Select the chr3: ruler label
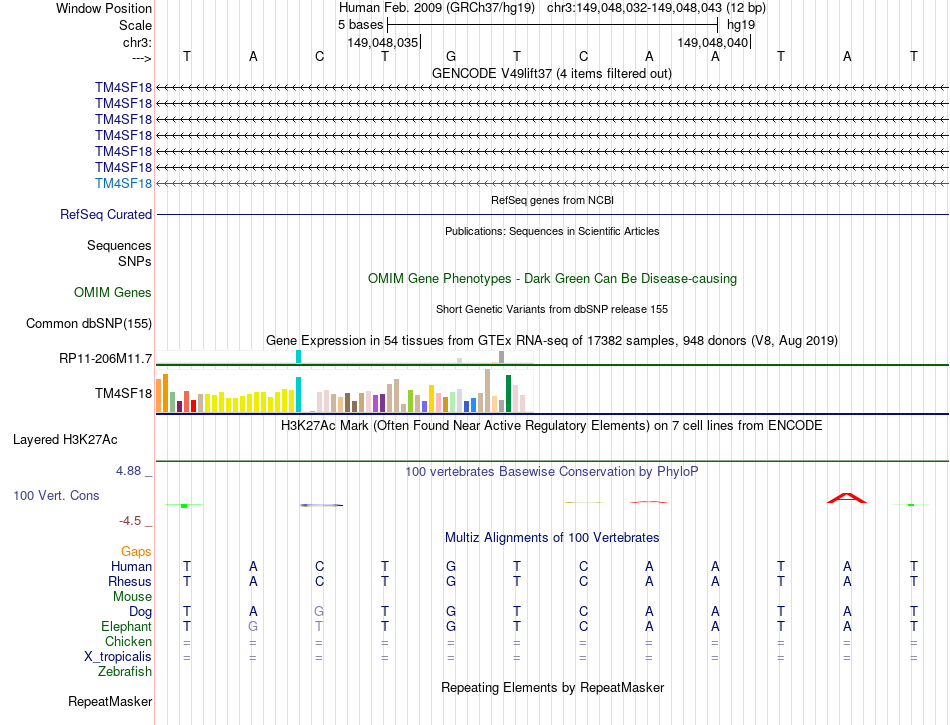The height and width of the screenshot is (725, 950). pyautogui.click(x=137, y=42)
